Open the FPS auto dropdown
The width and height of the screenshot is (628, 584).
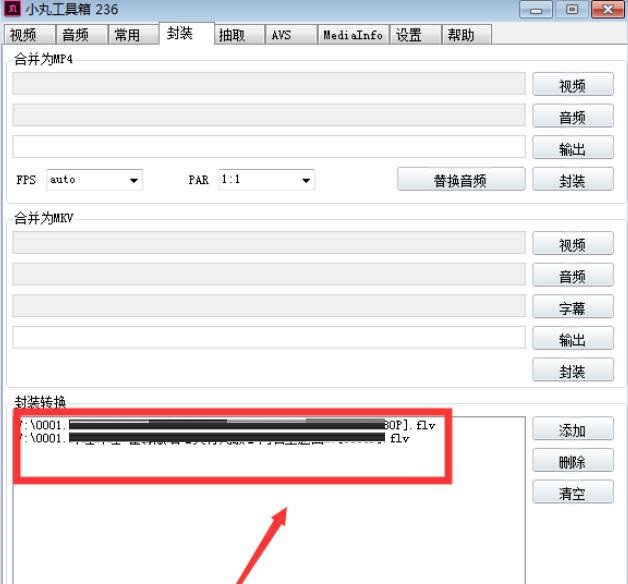95,180
